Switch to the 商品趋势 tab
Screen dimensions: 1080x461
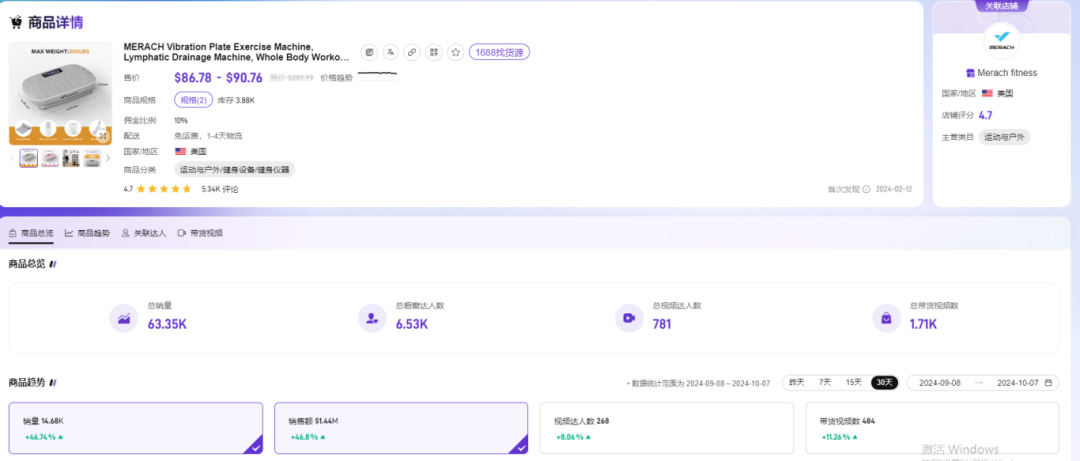(x=87, y=233)
